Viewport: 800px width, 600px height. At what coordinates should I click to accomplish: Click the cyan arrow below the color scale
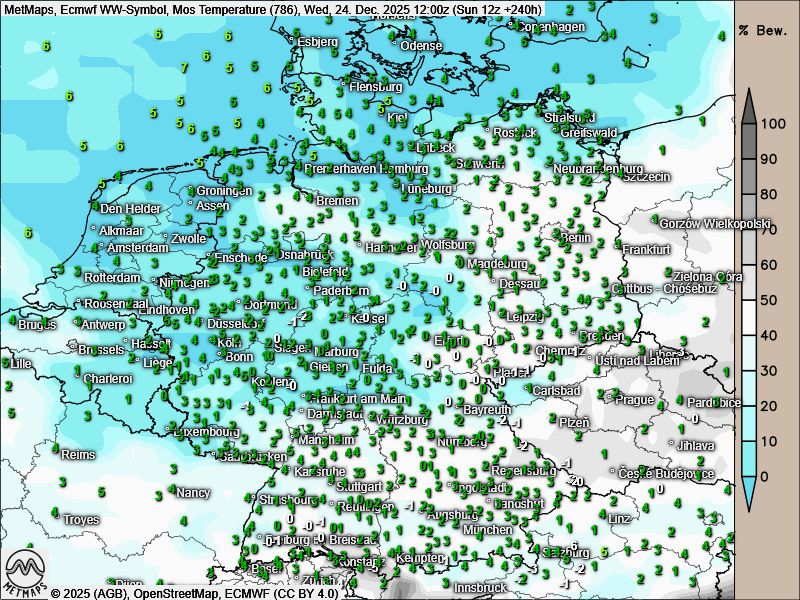[749, 490]
